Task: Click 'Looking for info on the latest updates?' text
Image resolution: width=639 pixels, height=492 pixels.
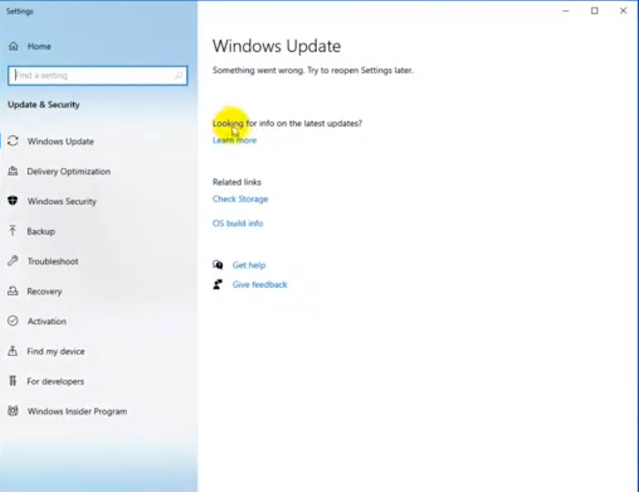Action: [287, 123]
